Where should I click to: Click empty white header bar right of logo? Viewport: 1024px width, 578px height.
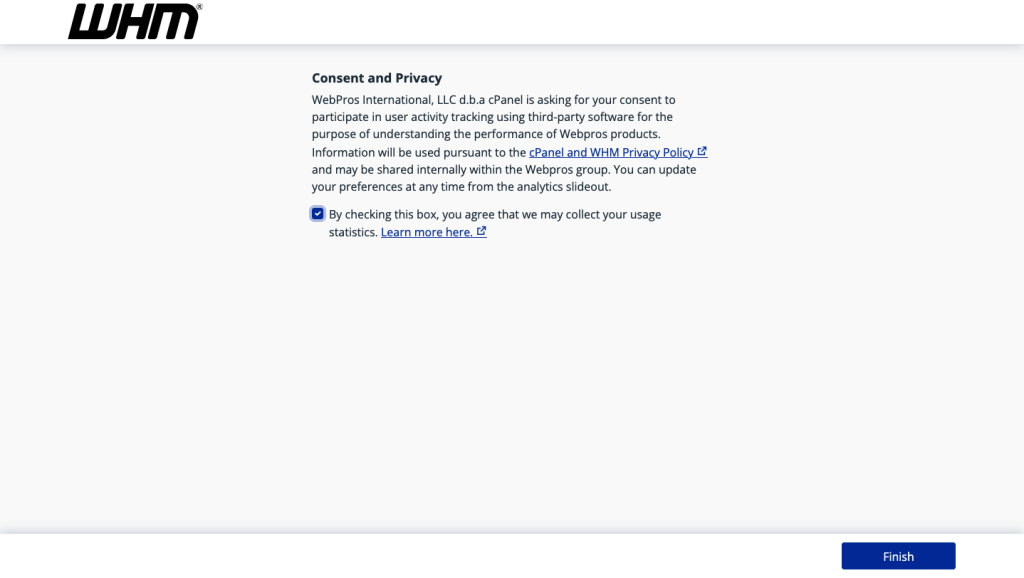[x=600, y=22]
